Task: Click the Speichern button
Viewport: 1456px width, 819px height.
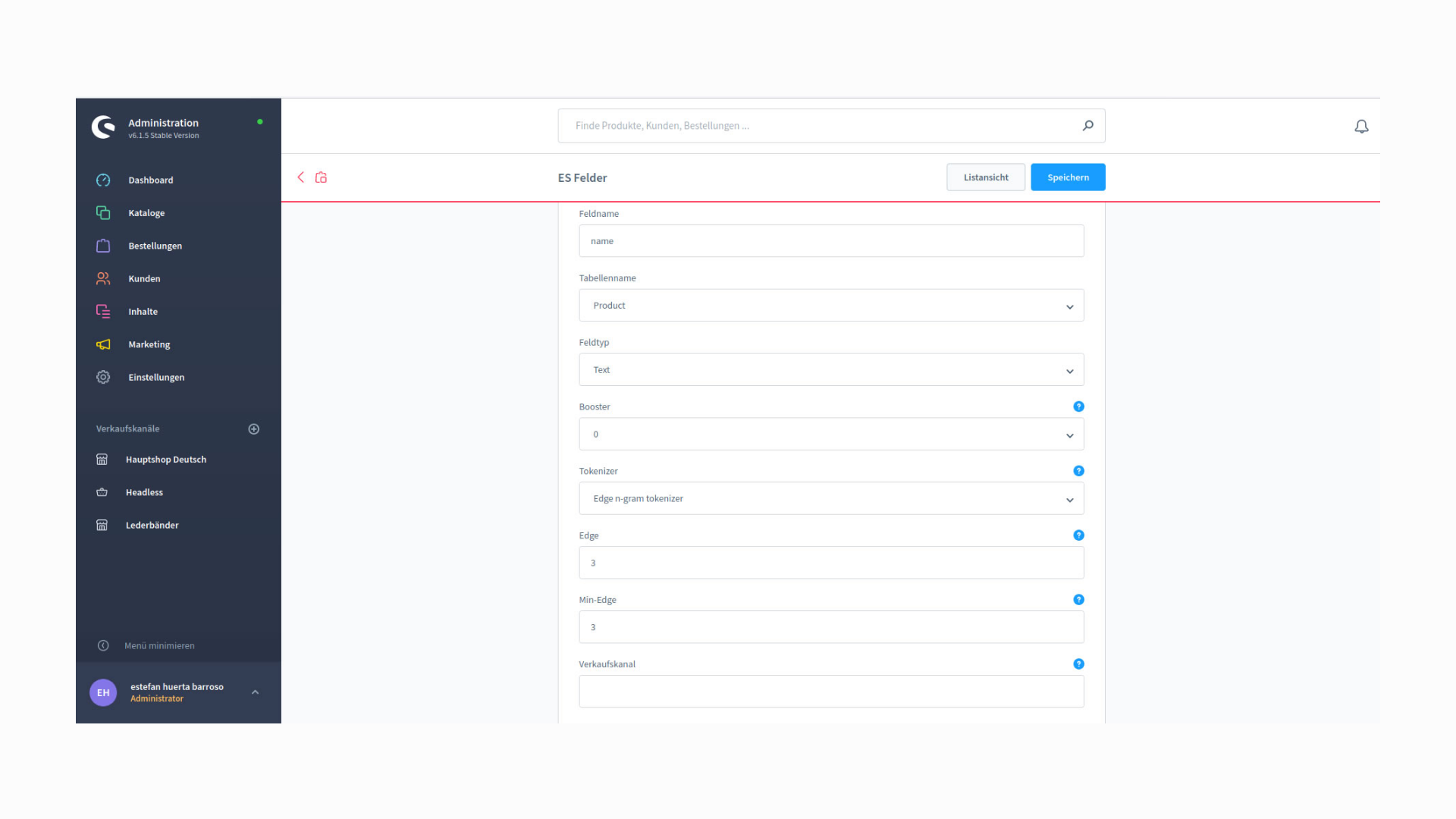Action: pos(1067,177)
